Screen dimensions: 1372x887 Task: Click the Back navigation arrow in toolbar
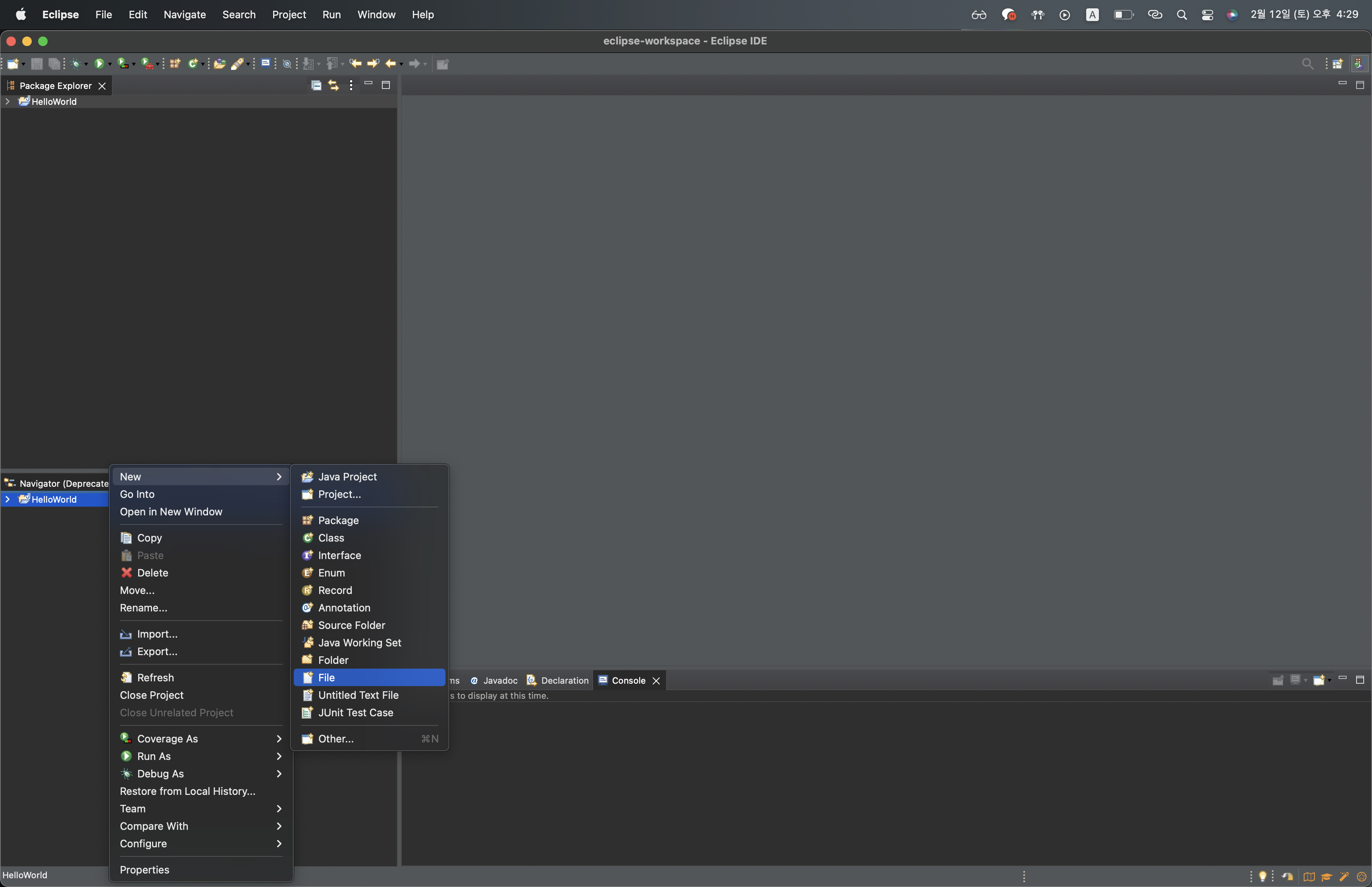click(x=390, y=64)
